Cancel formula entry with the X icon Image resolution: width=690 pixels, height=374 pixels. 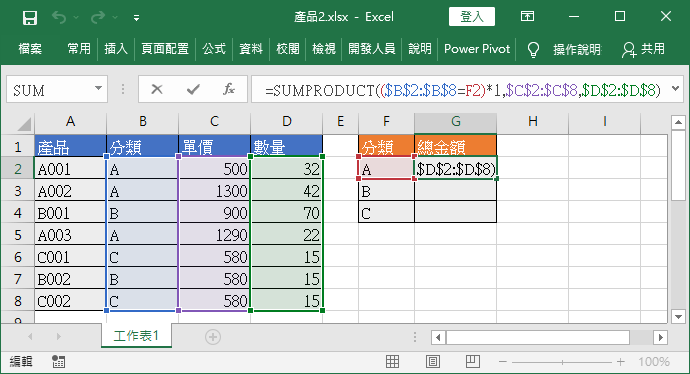coord(157,89)
